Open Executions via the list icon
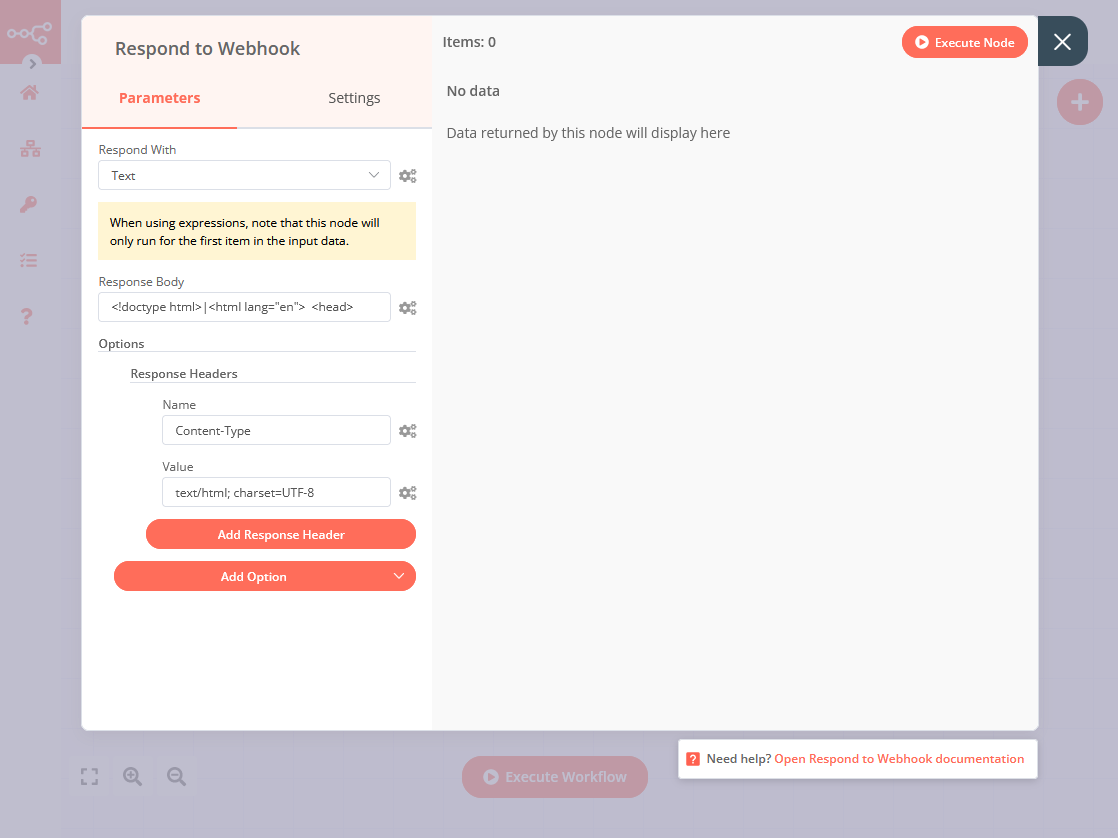This screenshot has width=1118, height=838. pos(30,260)
